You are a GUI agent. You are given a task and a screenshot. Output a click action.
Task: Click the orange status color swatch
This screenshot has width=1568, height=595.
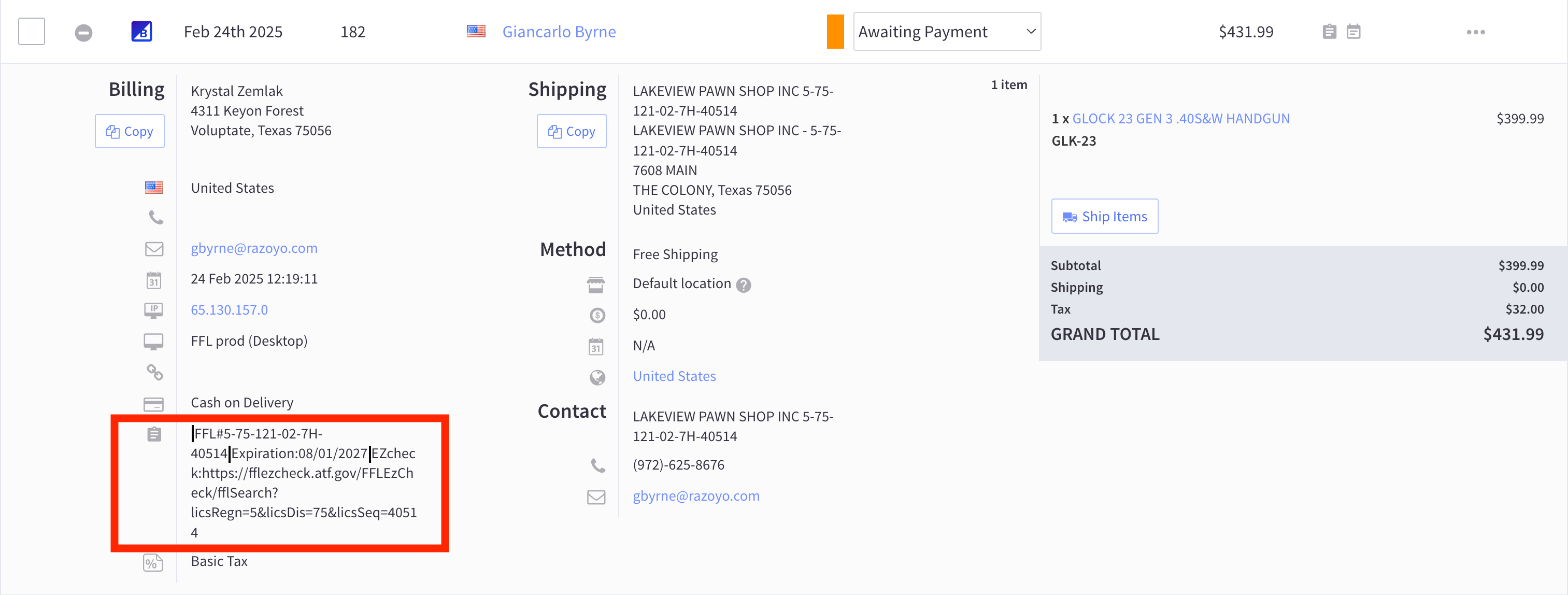click(x=835, y=32)
